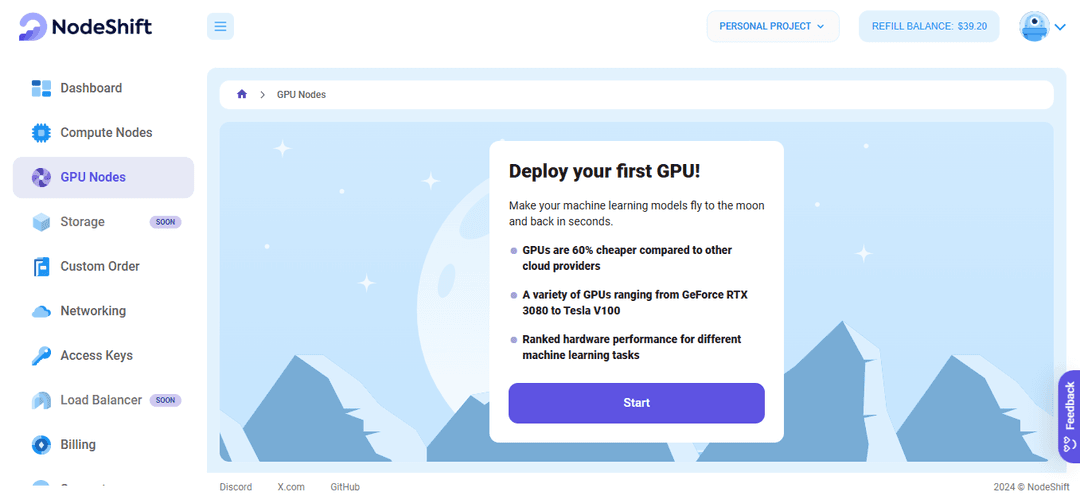Open the Feedback side tab
Screen dimensions: 1080x500
(1069, 416)
